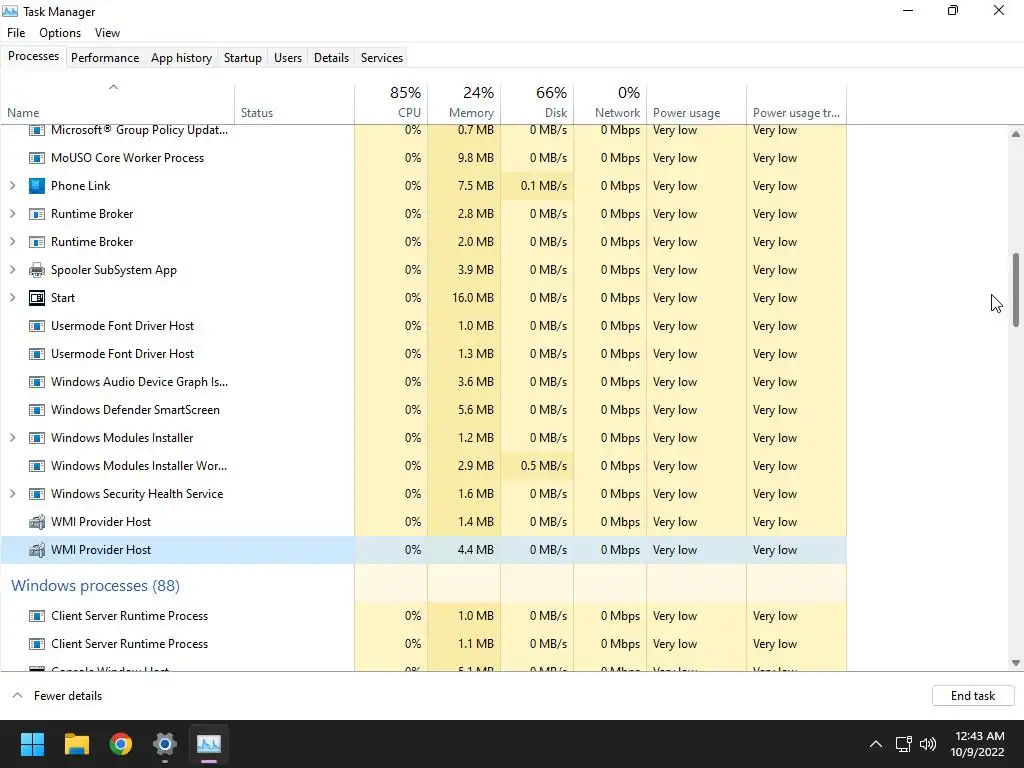The width and height of the screenshot is (1024, 768).
Task: Switch to the Services tab
Action: tap(382, 57)
